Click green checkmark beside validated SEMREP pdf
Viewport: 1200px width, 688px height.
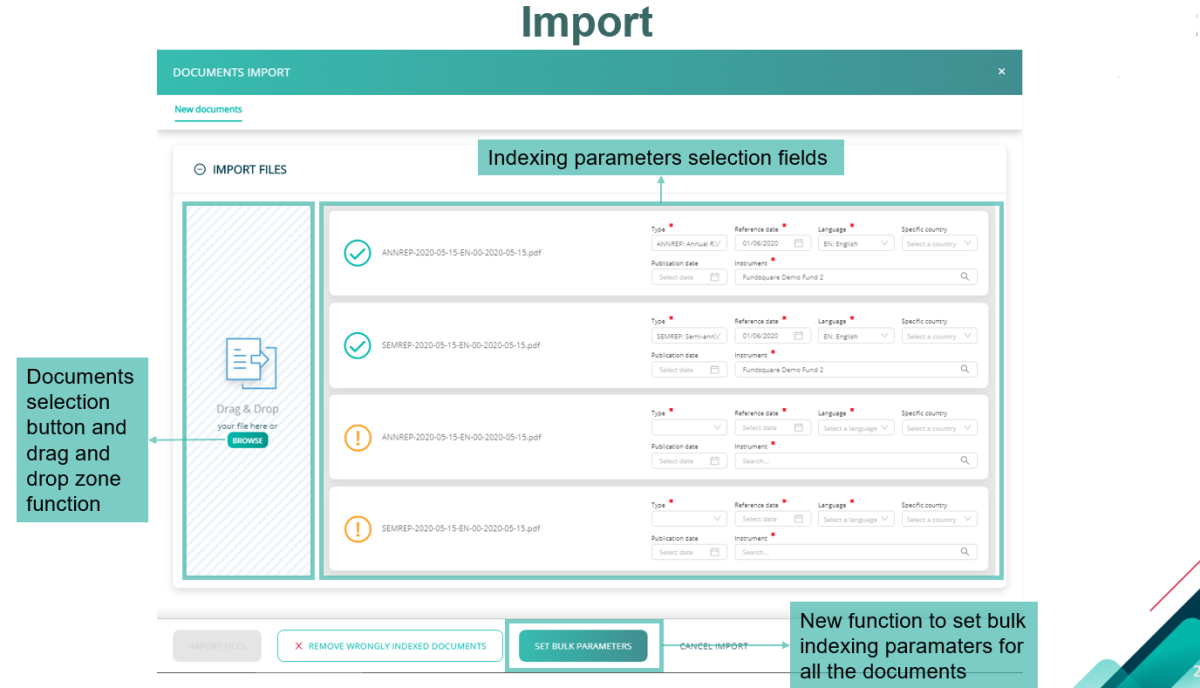(357, 345)
